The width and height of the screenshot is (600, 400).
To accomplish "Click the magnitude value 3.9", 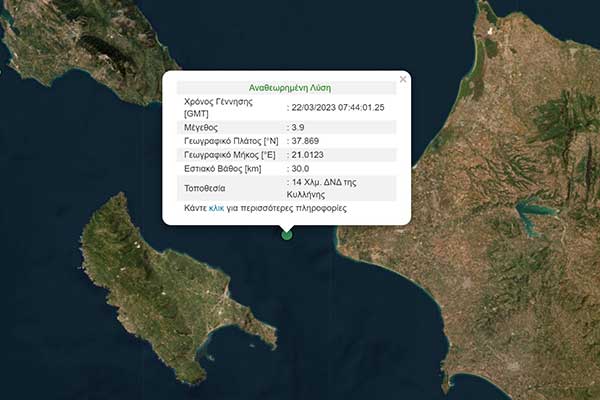I will click(296, 127).
